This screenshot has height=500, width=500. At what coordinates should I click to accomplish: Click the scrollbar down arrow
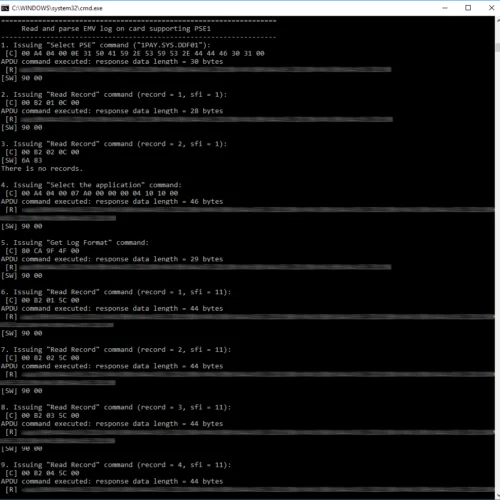[497, 496]
